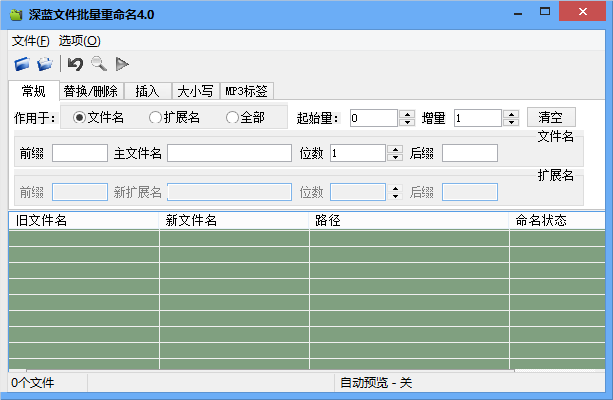Image resolution: width=613 pixels, height=400 pixels.
Task: Click the 0个文件 status bar text
Action: click(x=33, y=382)
